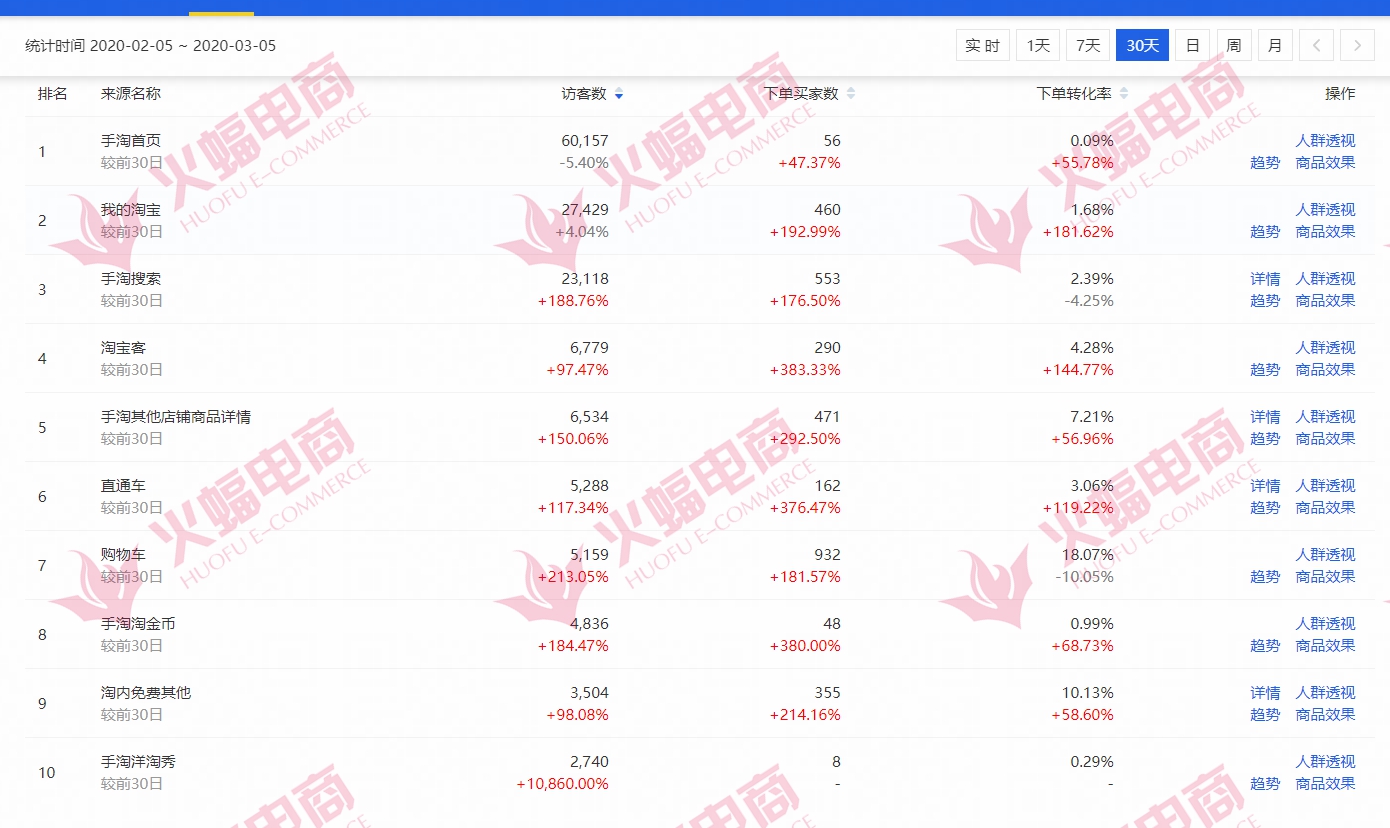Click the 排名 column header
Viewport: 1390px width, 828px height.
[53, 94]
